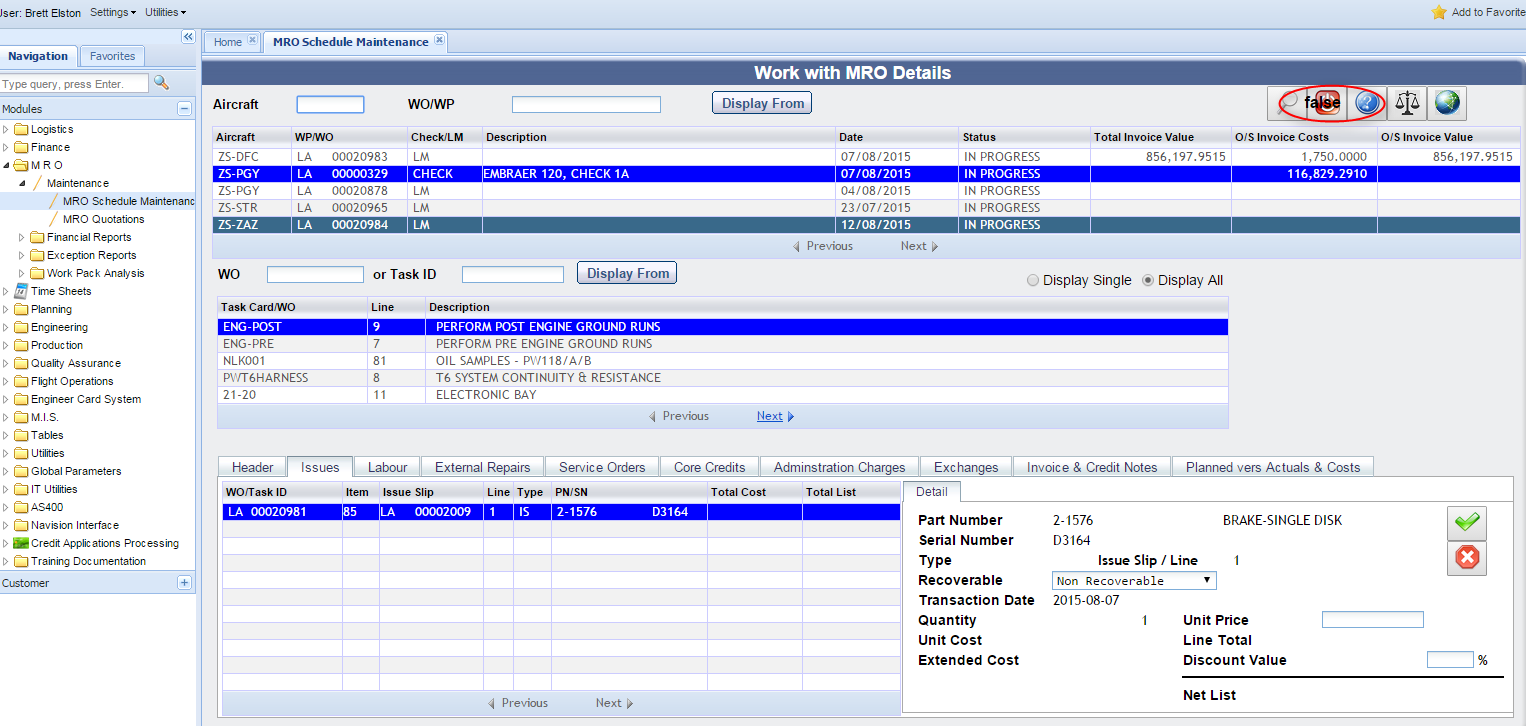The width and height of the screenshot is (1526, 726).
Task: Select the PWT6HARNESS task card row
Action: tap(722, 377)
